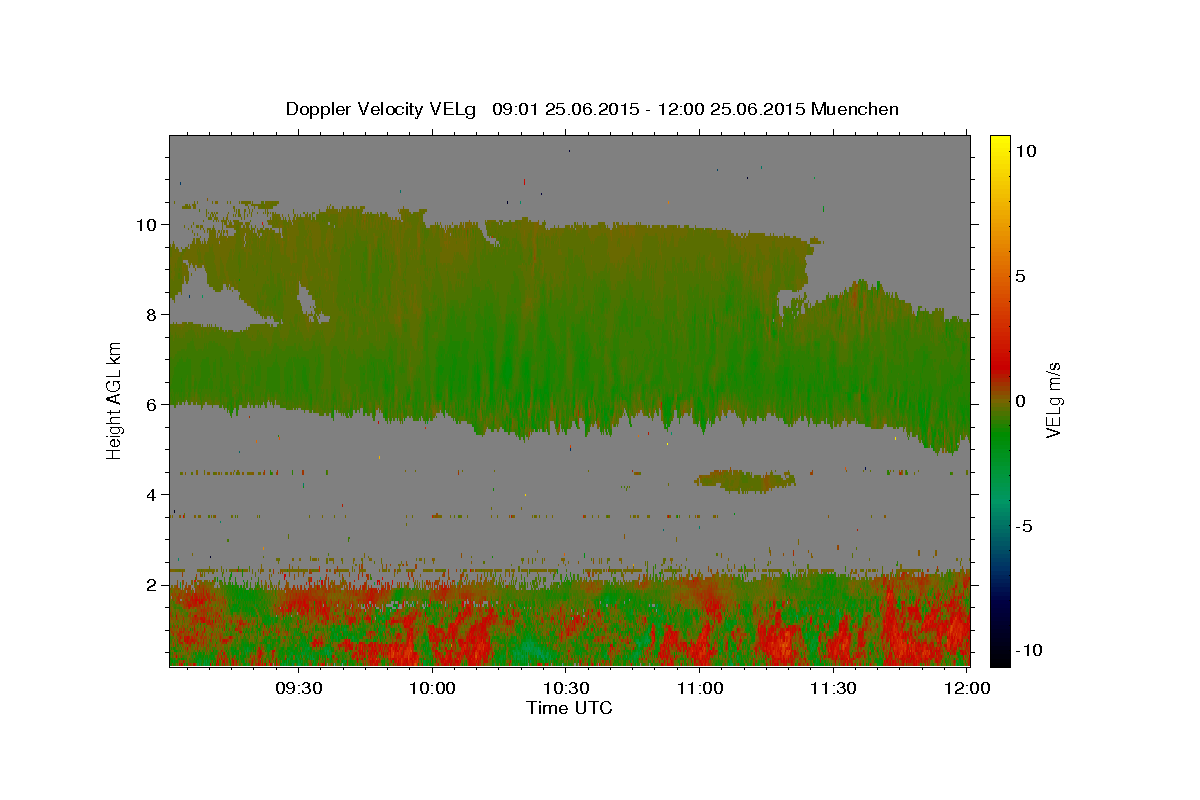
Task: Click the 12:00 time tick label
Action: coord(967,688)
